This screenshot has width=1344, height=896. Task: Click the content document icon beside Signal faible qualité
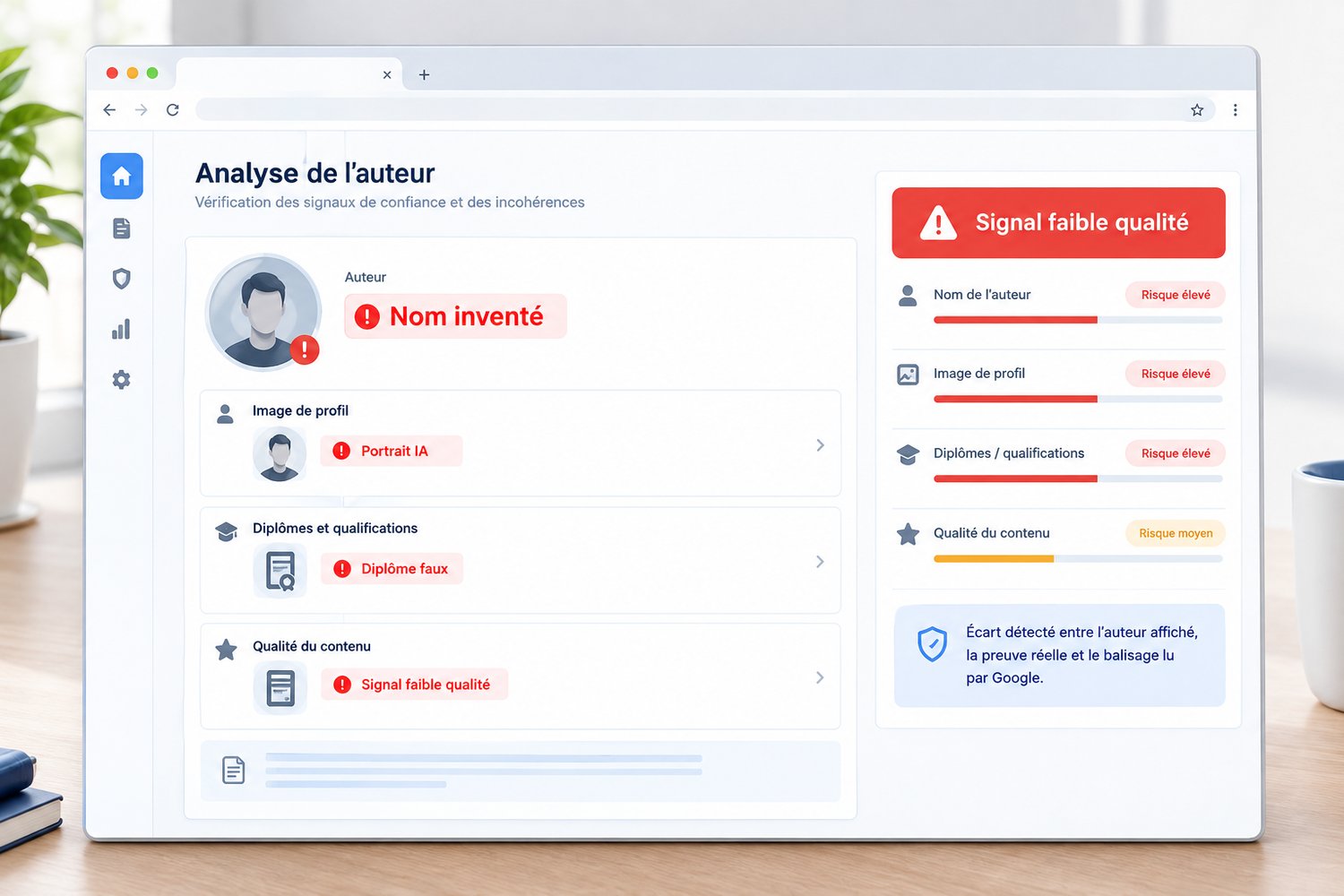[x=280, y=688]
